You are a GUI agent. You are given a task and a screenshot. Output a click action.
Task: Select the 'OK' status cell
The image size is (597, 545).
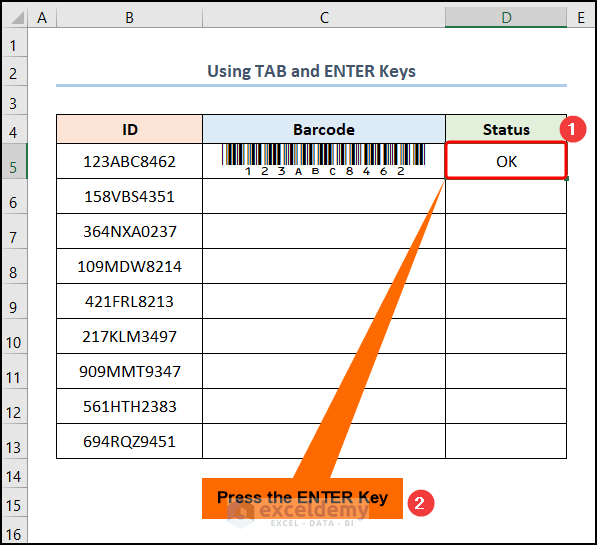coord(506,161)
